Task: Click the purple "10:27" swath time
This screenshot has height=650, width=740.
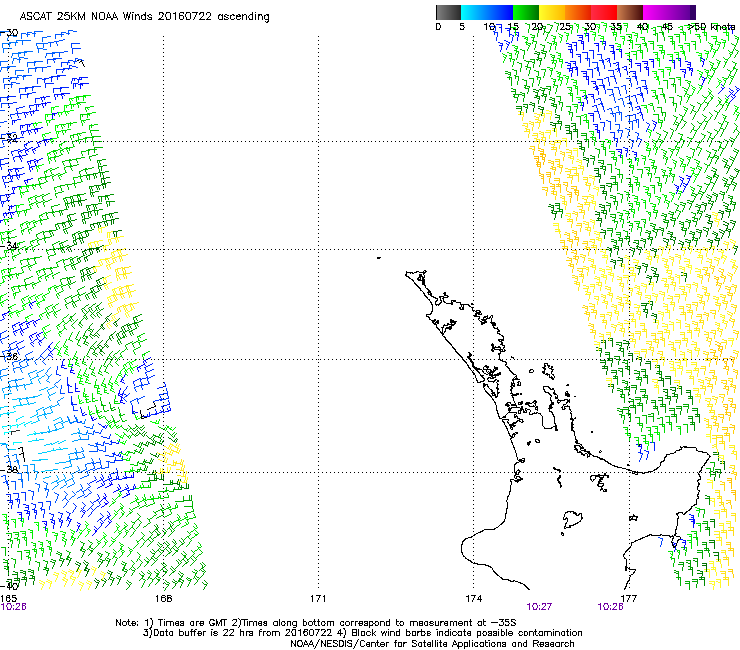Action: coord(539,607)
